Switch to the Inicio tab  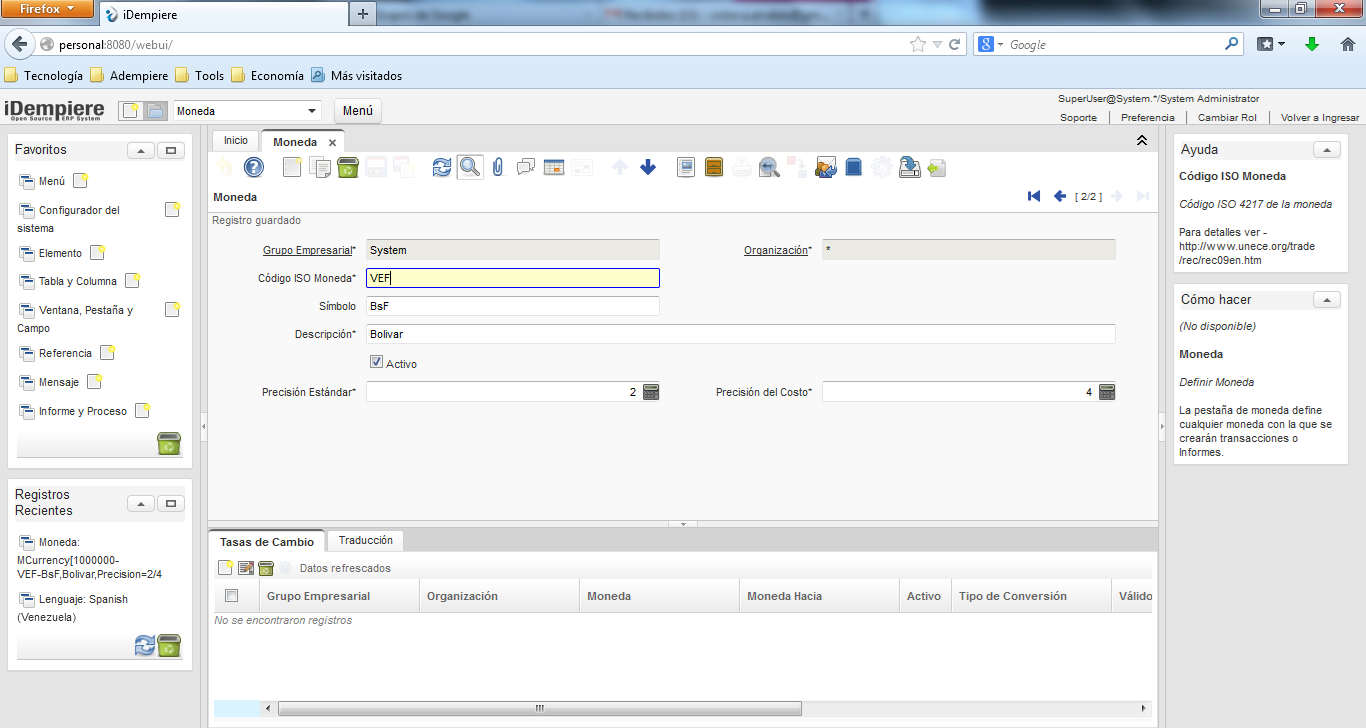click(x=236, y=141)
